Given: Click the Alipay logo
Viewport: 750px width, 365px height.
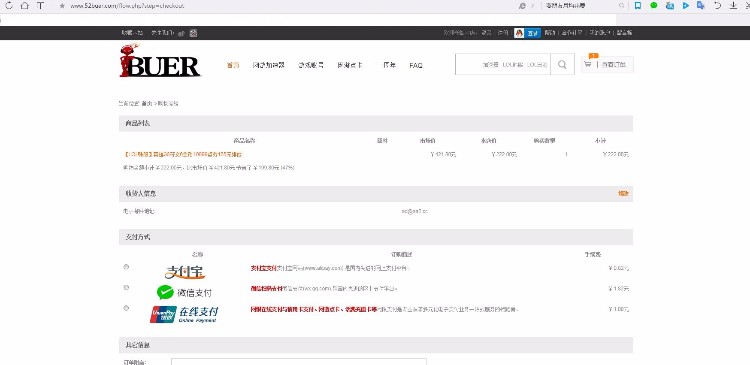Looking at the screenshot, I should click(185, 272).
